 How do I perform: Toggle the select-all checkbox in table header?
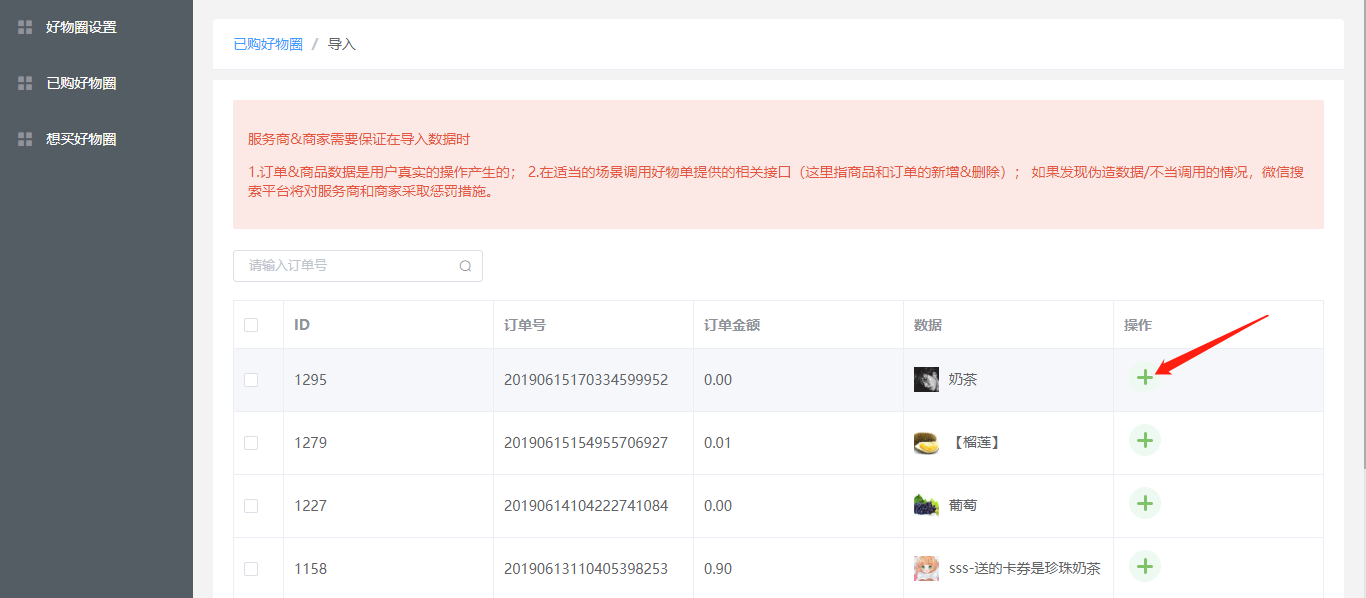(x=251, y=325)
